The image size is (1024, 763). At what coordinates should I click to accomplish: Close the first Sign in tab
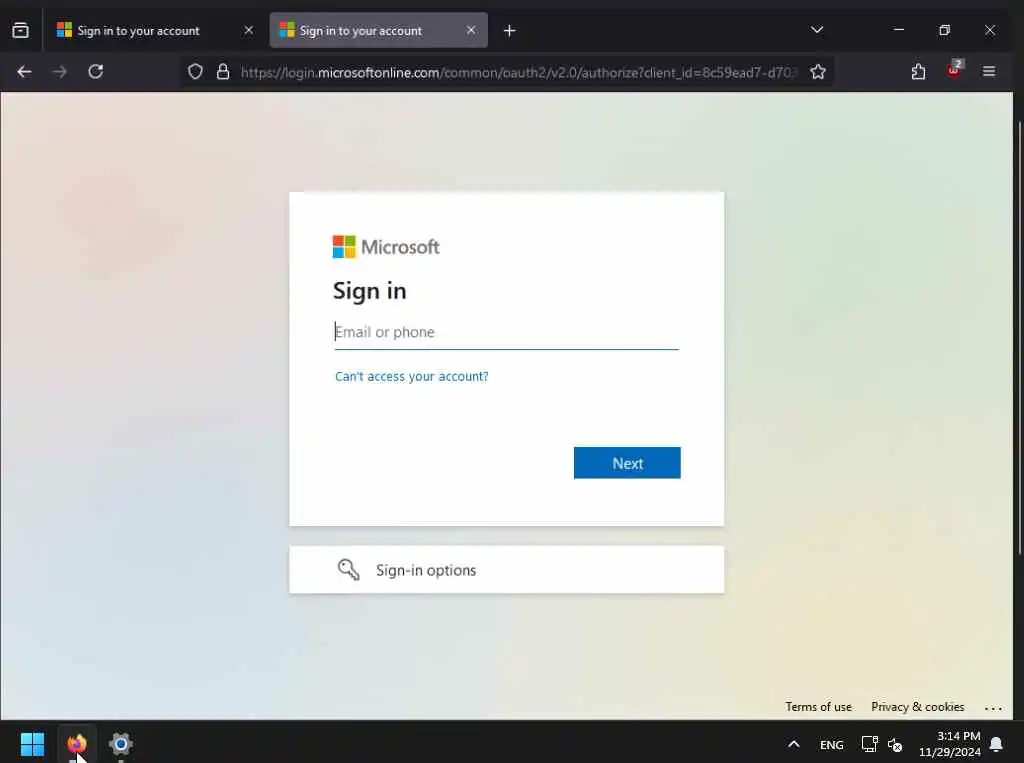pyautogui.click(x=248, y=30)
